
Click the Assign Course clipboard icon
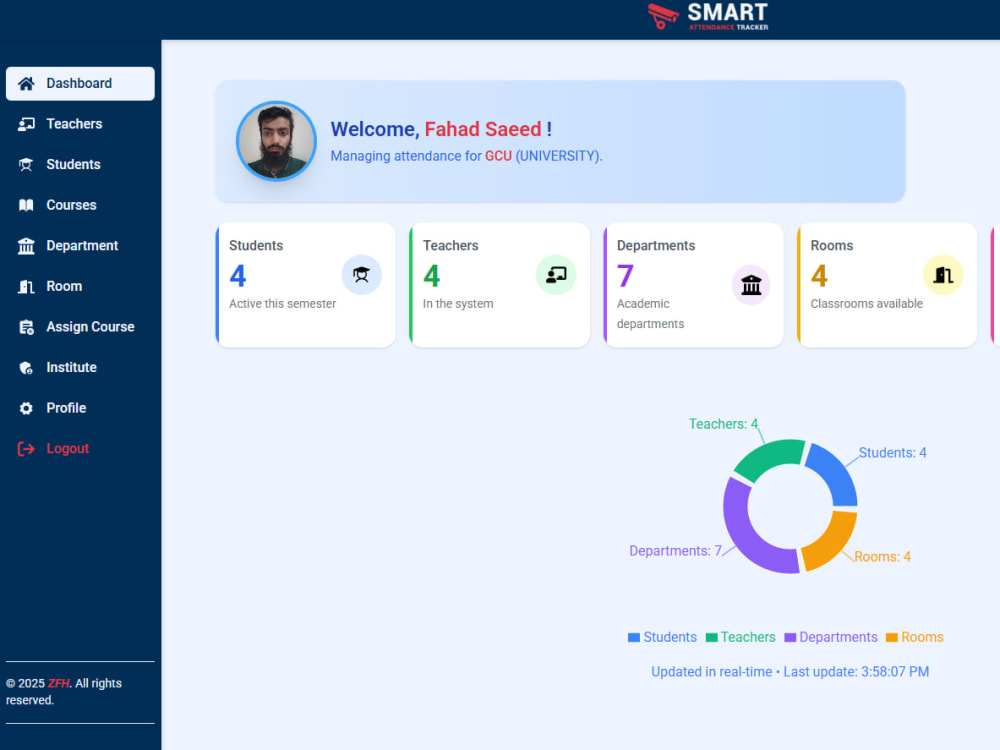[x=26, y=327]
